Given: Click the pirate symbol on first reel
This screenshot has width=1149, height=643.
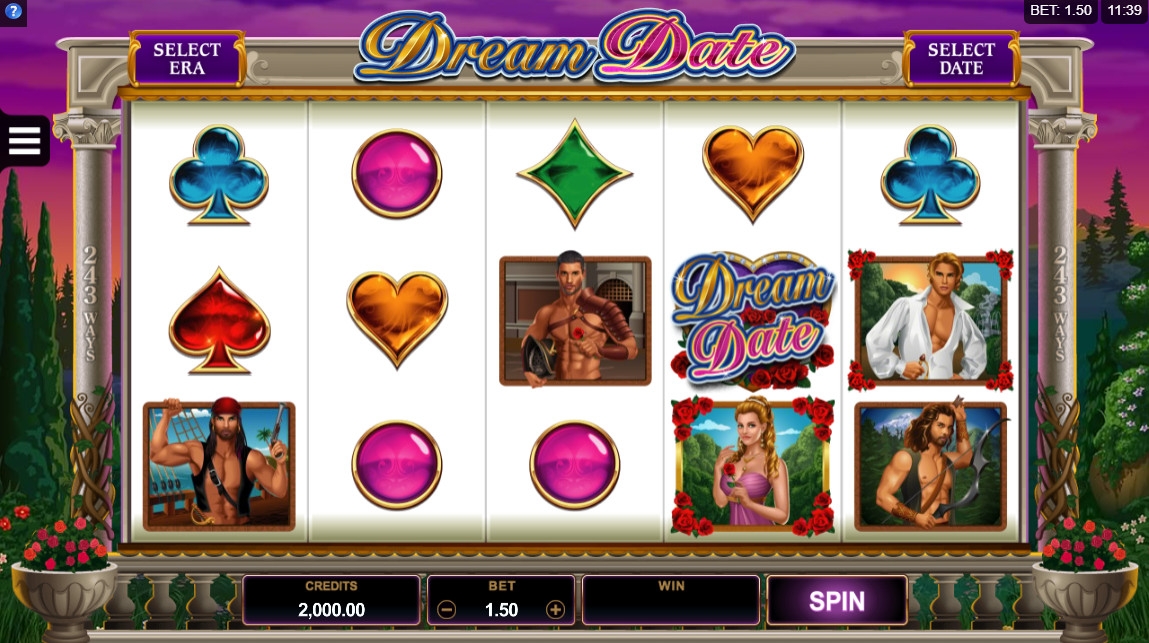Looking at the screenshot, I should [x=219, y=466].
